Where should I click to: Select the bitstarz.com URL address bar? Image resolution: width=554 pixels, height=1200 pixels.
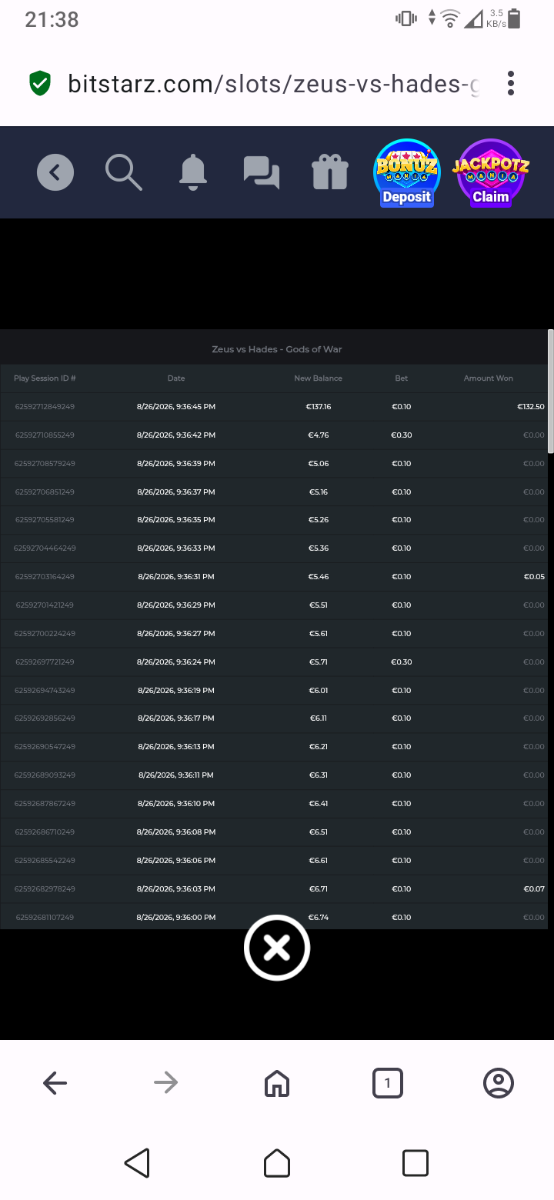(x=273, y=83)
